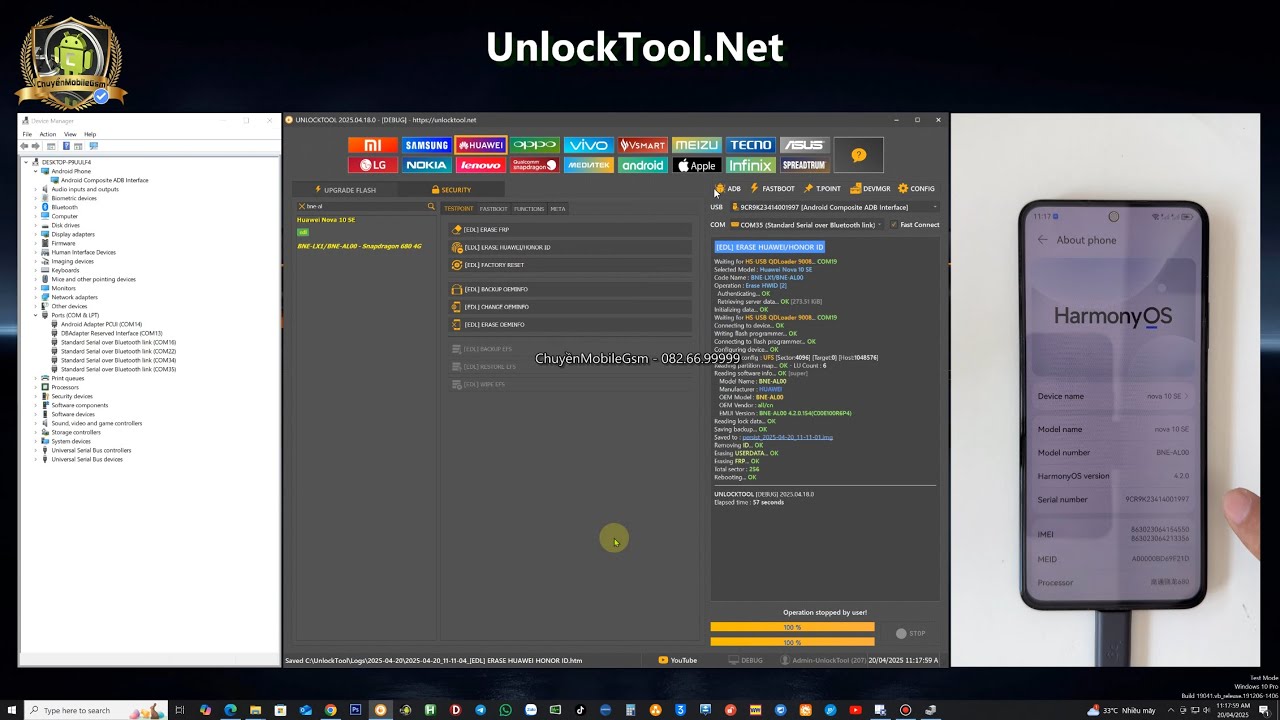
Task: Select the Xiaomi MI brand icon
Action: click(x=373, y=145)
